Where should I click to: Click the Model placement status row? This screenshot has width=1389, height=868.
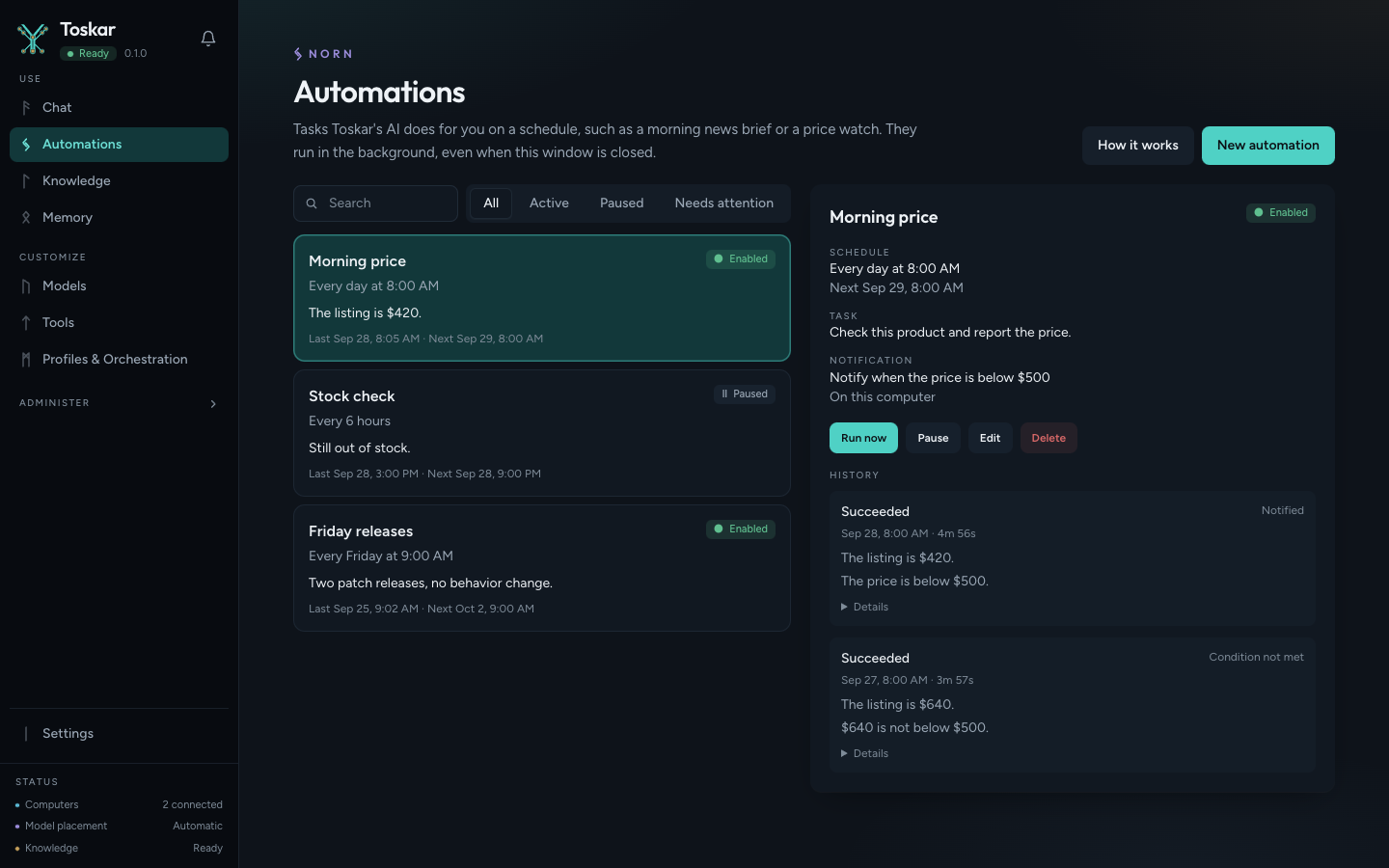[119, 826]
